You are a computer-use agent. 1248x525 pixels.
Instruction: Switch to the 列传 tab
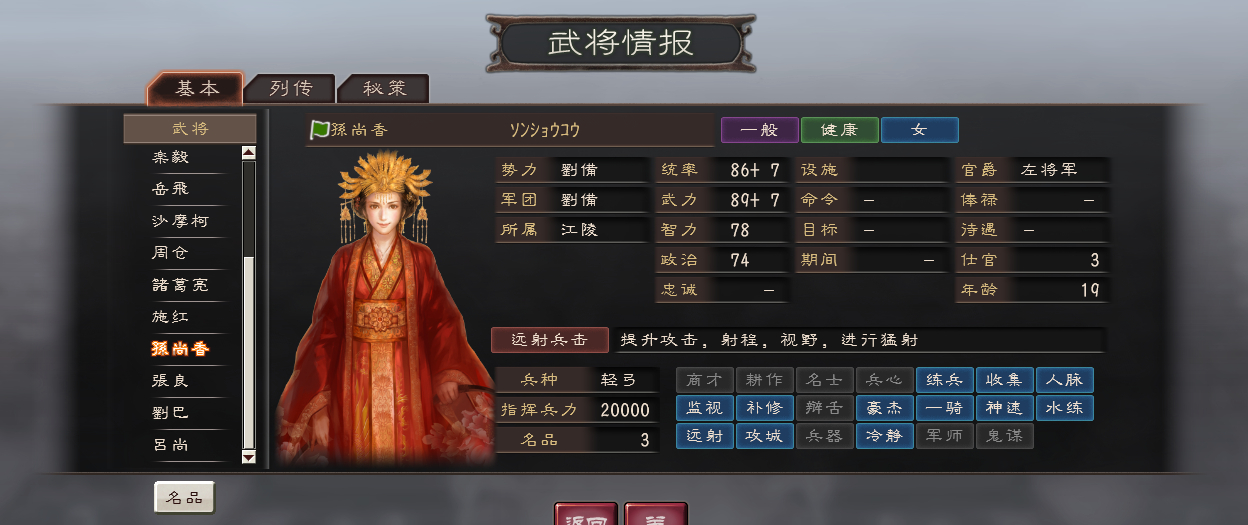(291, 89)
